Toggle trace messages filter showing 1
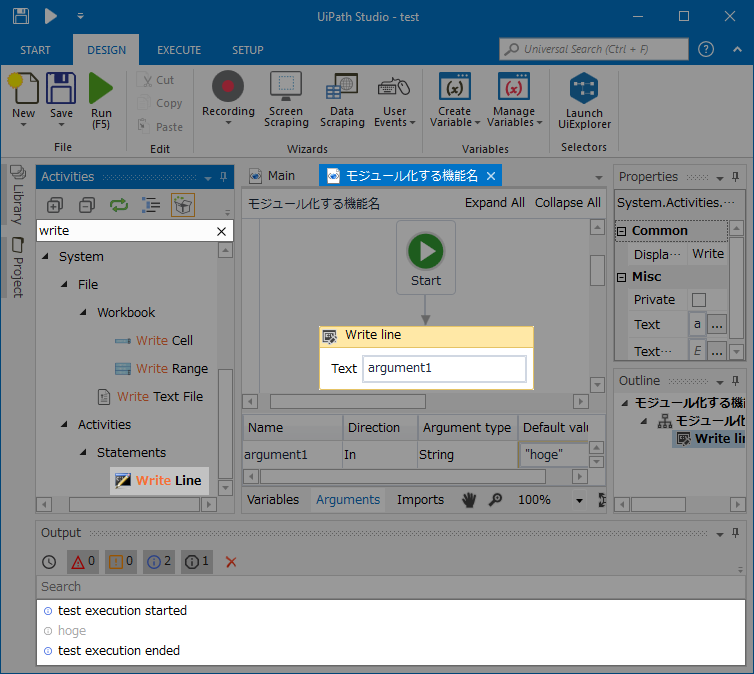Screen dimensions: 754x674 tap(197, 562)
